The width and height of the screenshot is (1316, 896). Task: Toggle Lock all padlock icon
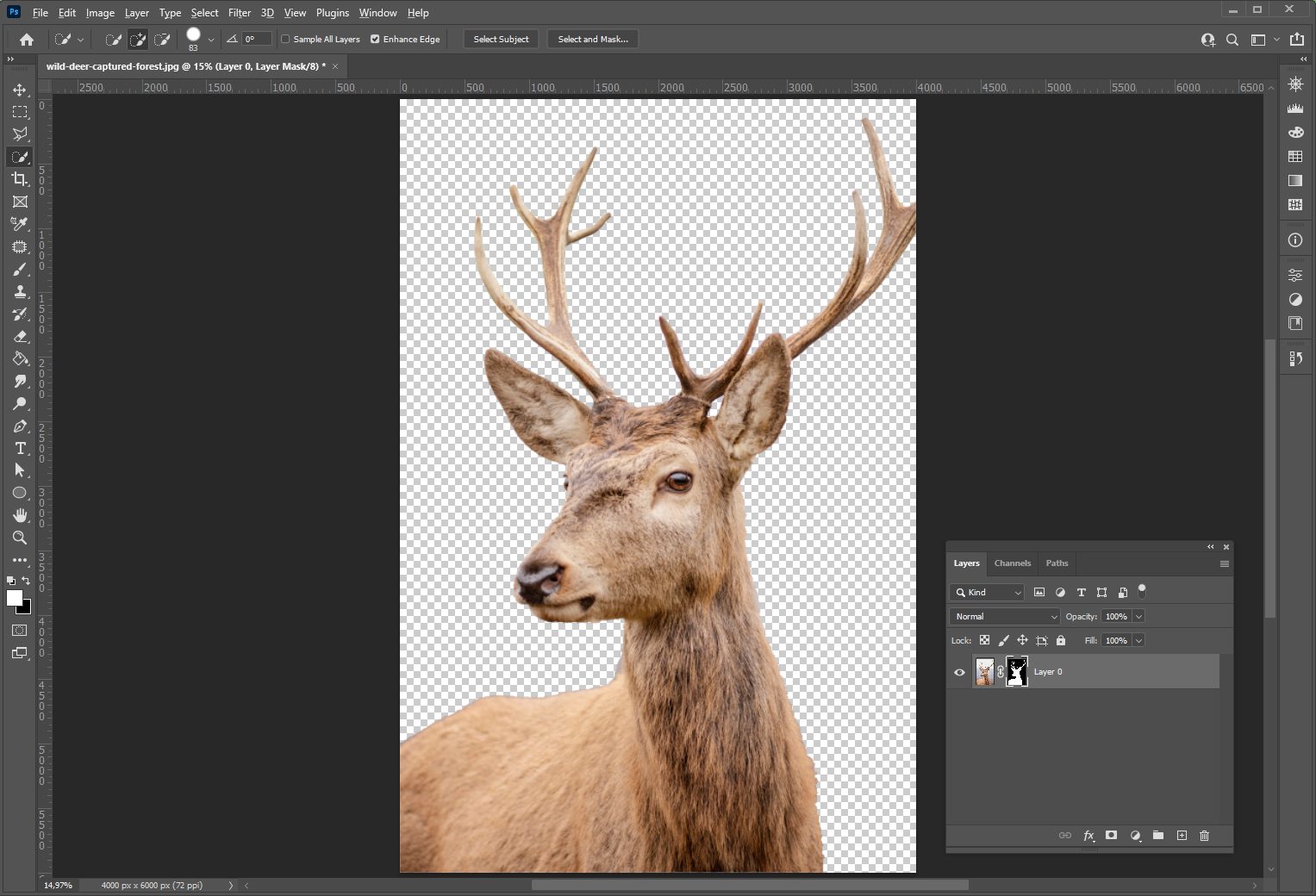(x=1061, y=640)
